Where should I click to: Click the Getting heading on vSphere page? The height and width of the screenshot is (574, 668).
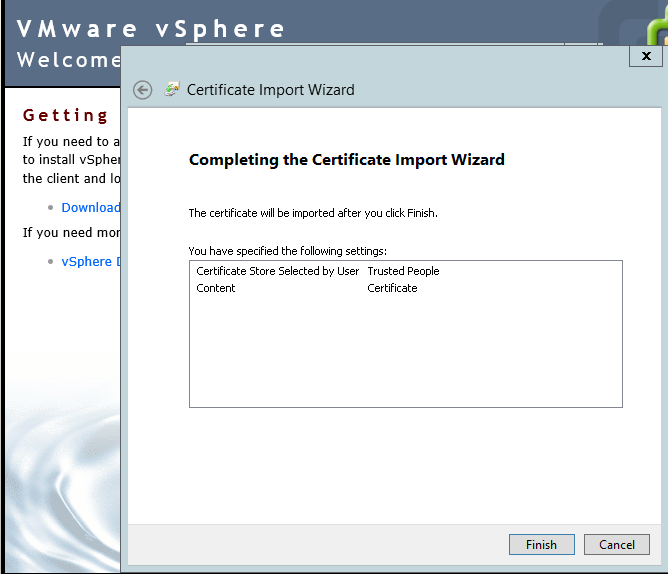click(x=66, y=115)
